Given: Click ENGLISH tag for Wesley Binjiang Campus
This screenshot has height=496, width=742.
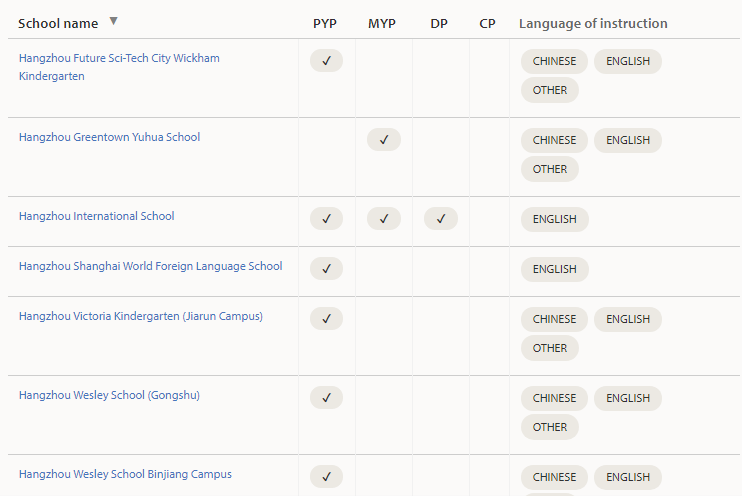Looking at the screenshot, I should click(628, 478).
